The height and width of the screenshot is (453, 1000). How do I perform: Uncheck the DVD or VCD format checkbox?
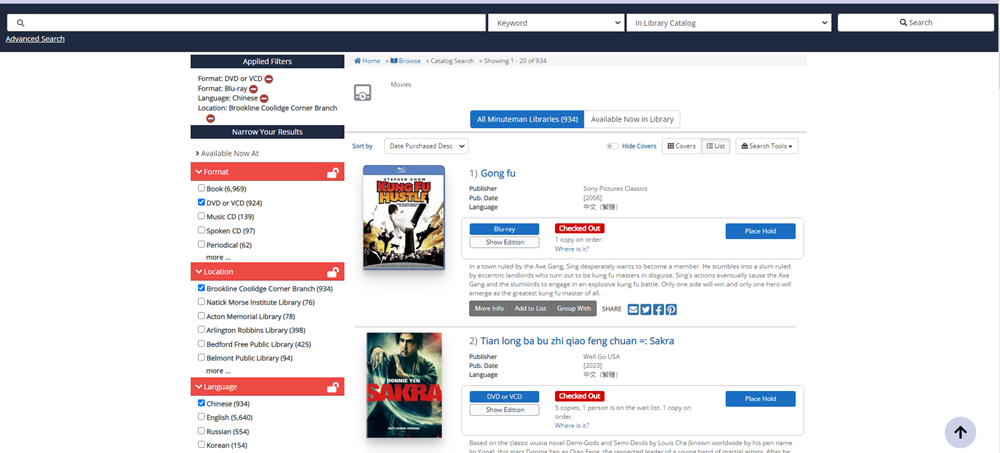point(202,202)
